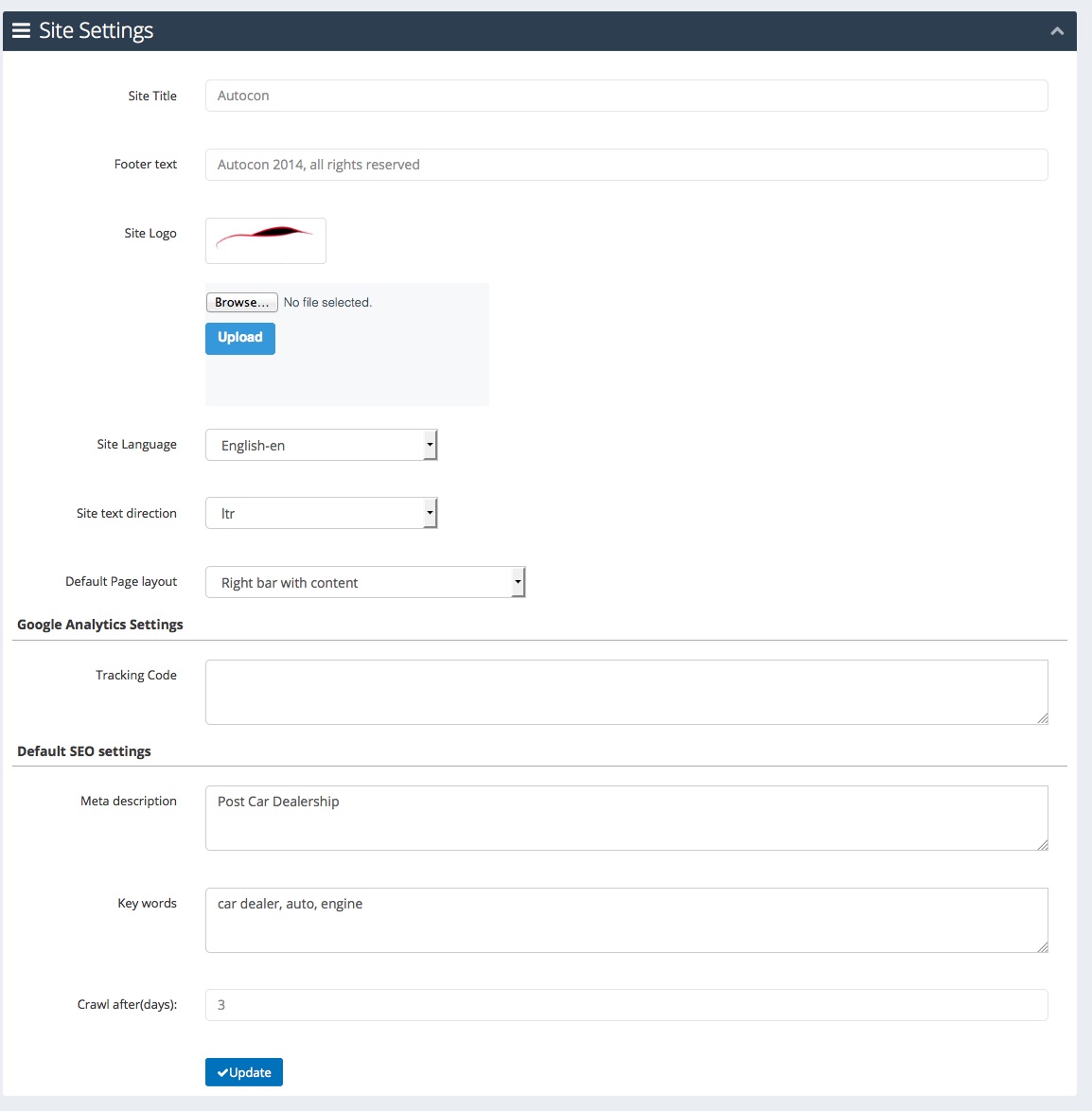Open the Site Language dropdown
Viewport: 1092px width, 1111px height.
click(x=321, y=445)
